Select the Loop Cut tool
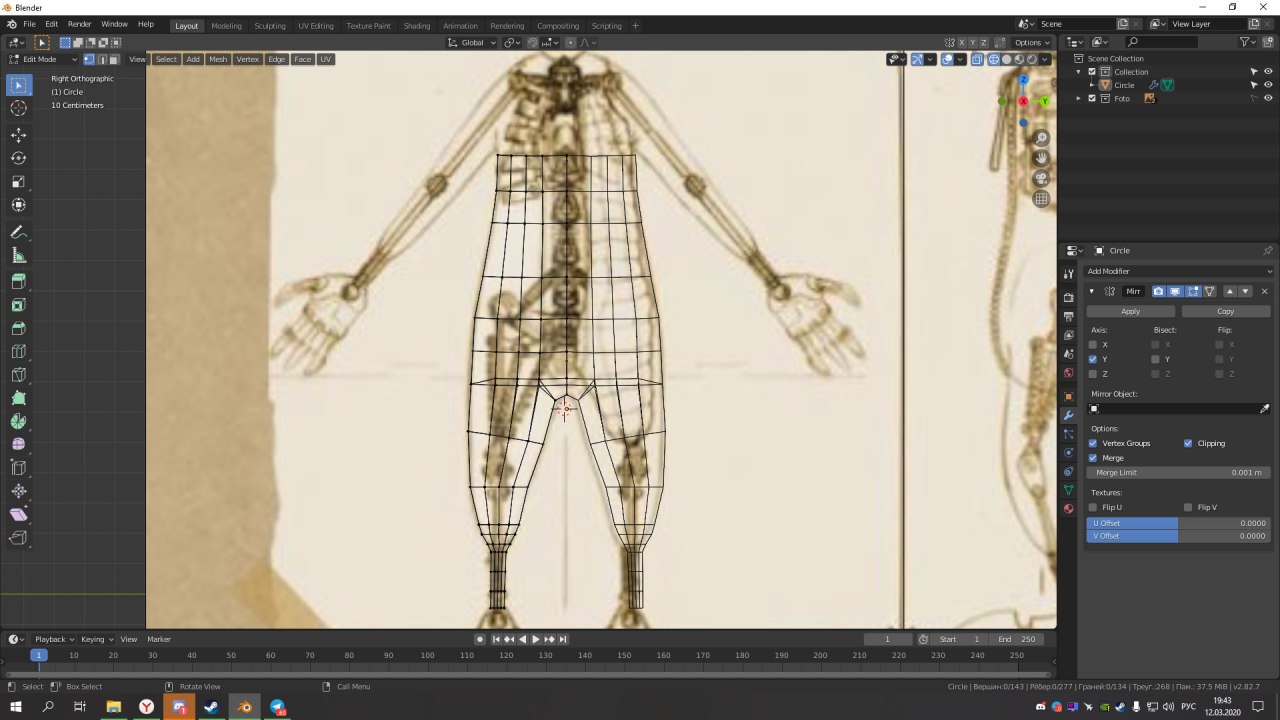Image resolution: width=1280 pixels, height=720 pixels. [18, 352]
